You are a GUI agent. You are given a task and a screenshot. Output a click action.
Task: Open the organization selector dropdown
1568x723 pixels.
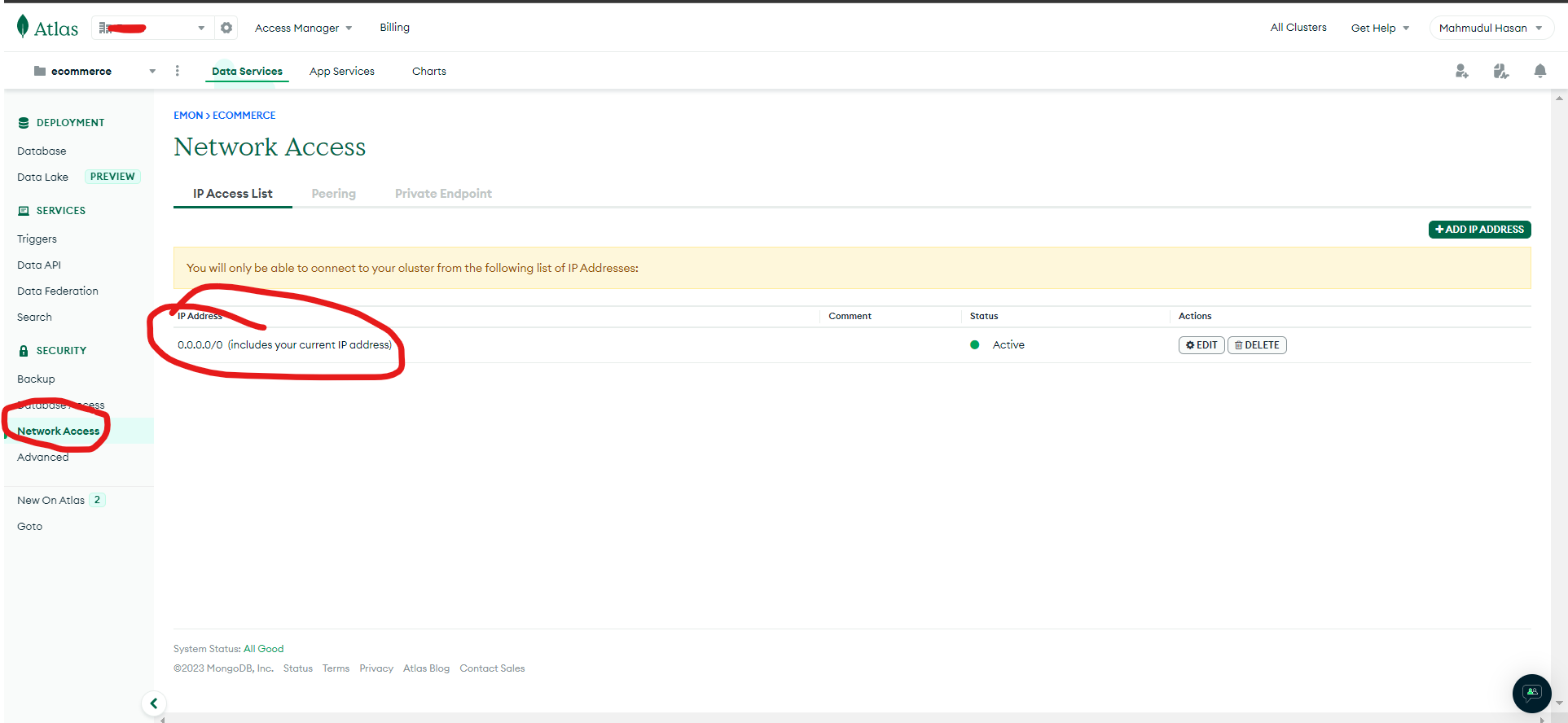(x=152, y=28)
